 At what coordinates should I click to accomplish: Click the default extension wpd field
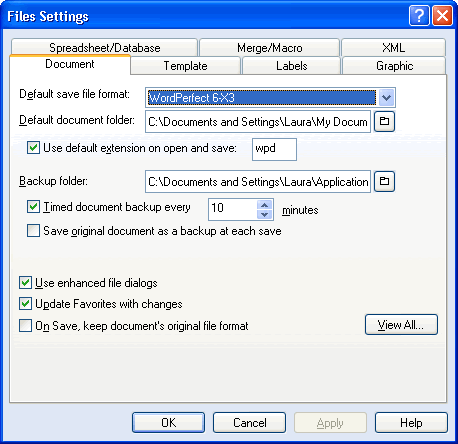click(x=274, y=149)
